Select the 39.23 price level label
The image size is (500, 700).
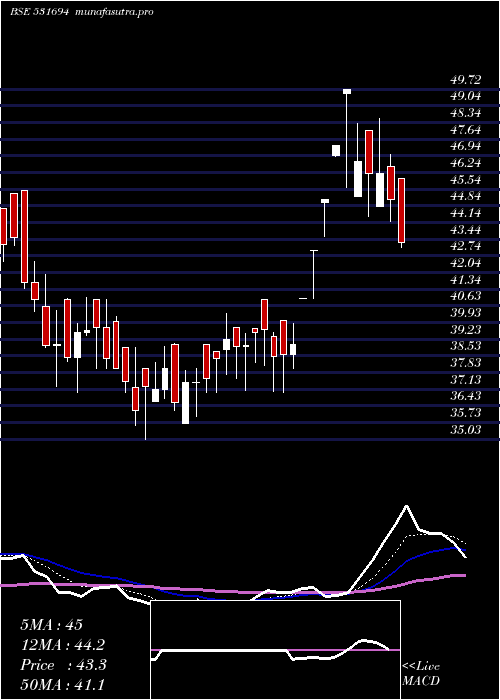466,330
